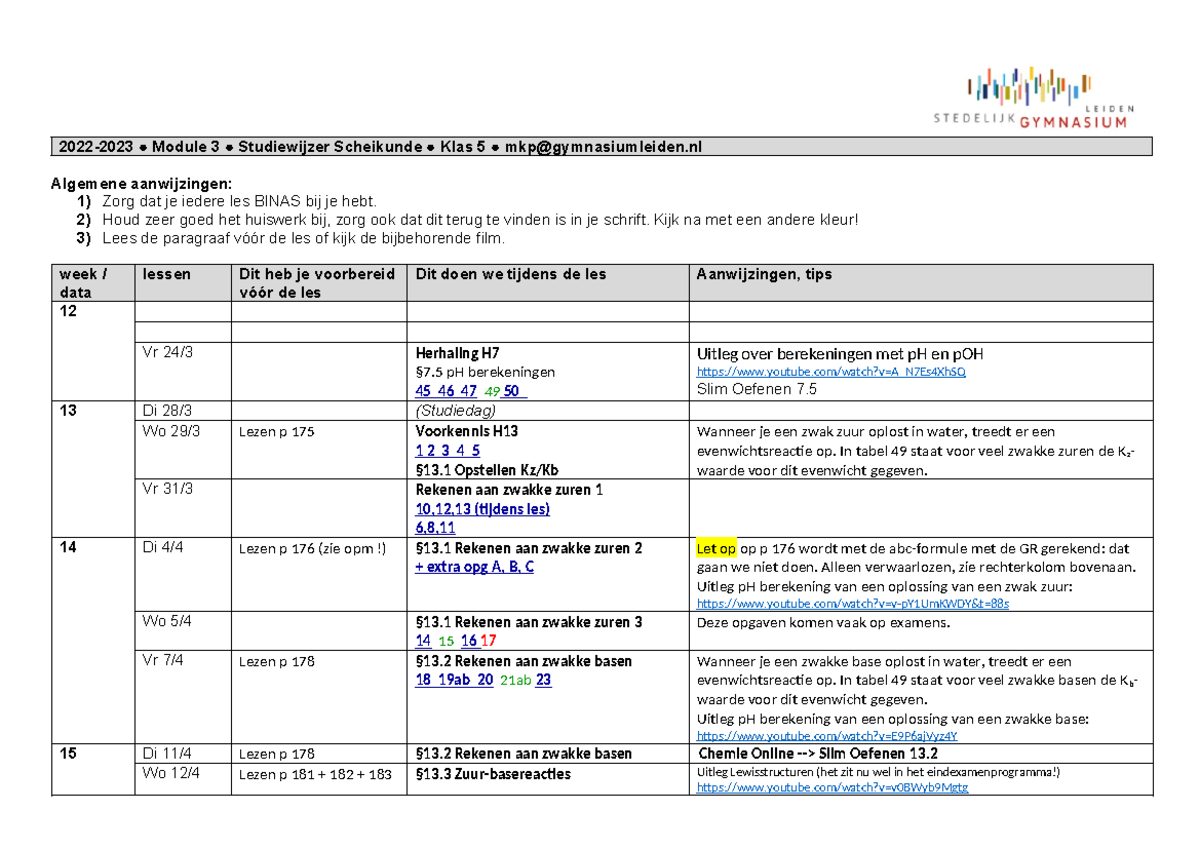Click the 'Vr 7/4' lesson date
The image size is (1200, 849).
pyautogui.click(x=163, y=660)
